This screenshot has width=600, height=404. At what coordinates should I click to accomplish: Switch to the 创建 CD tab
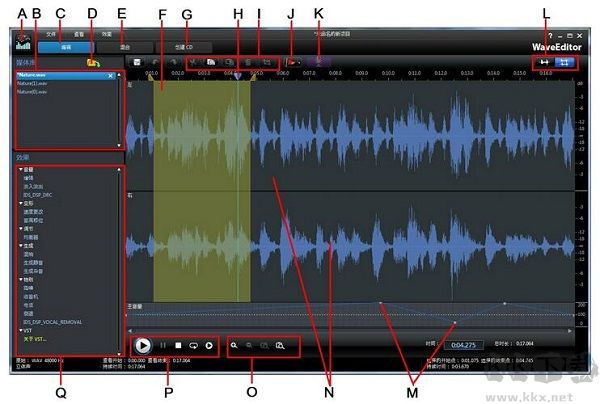pos(184,47)
